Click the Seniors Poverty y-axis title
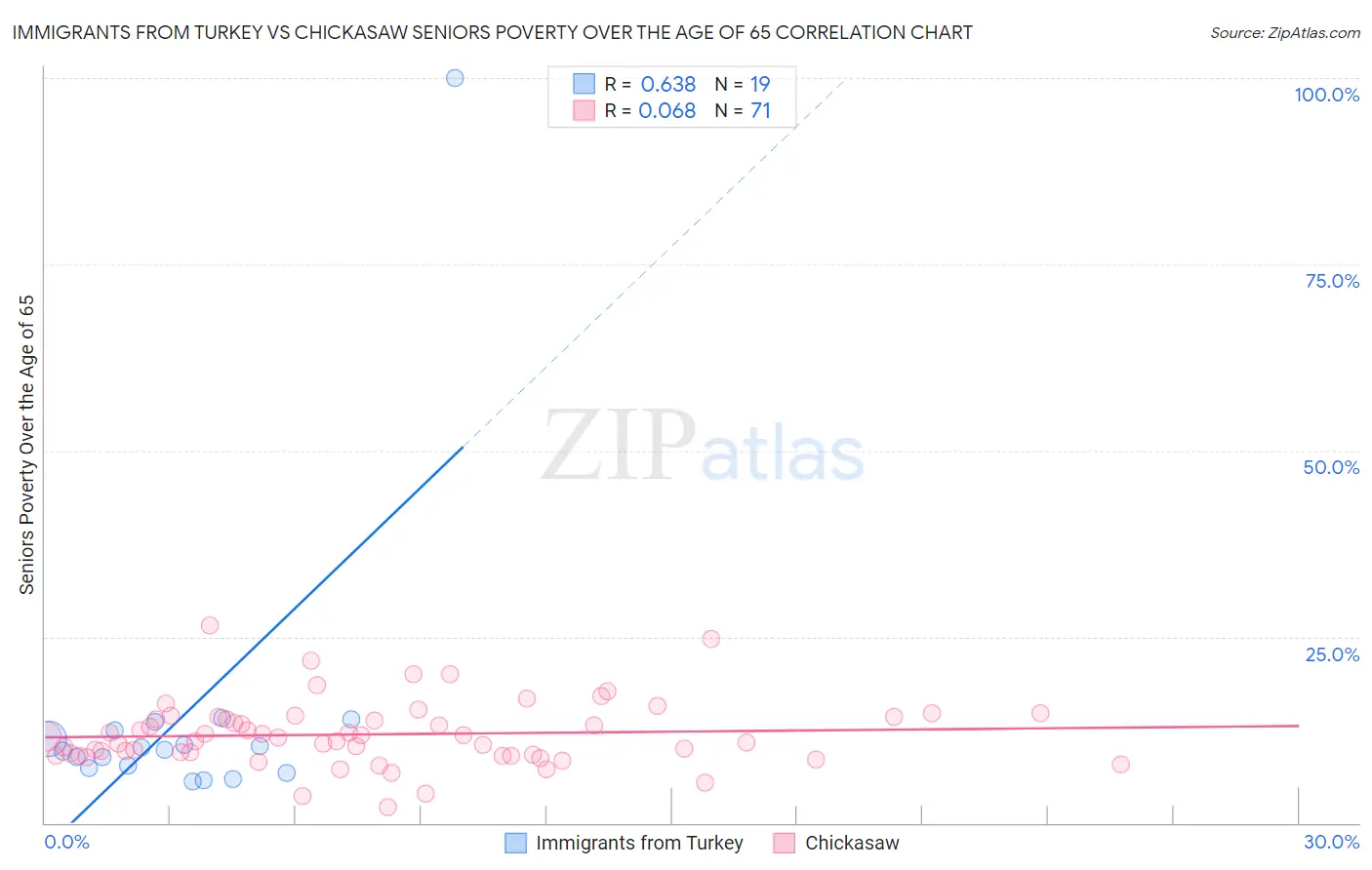1372x870 pixels. pyautogui.click(x=26, y=445)
